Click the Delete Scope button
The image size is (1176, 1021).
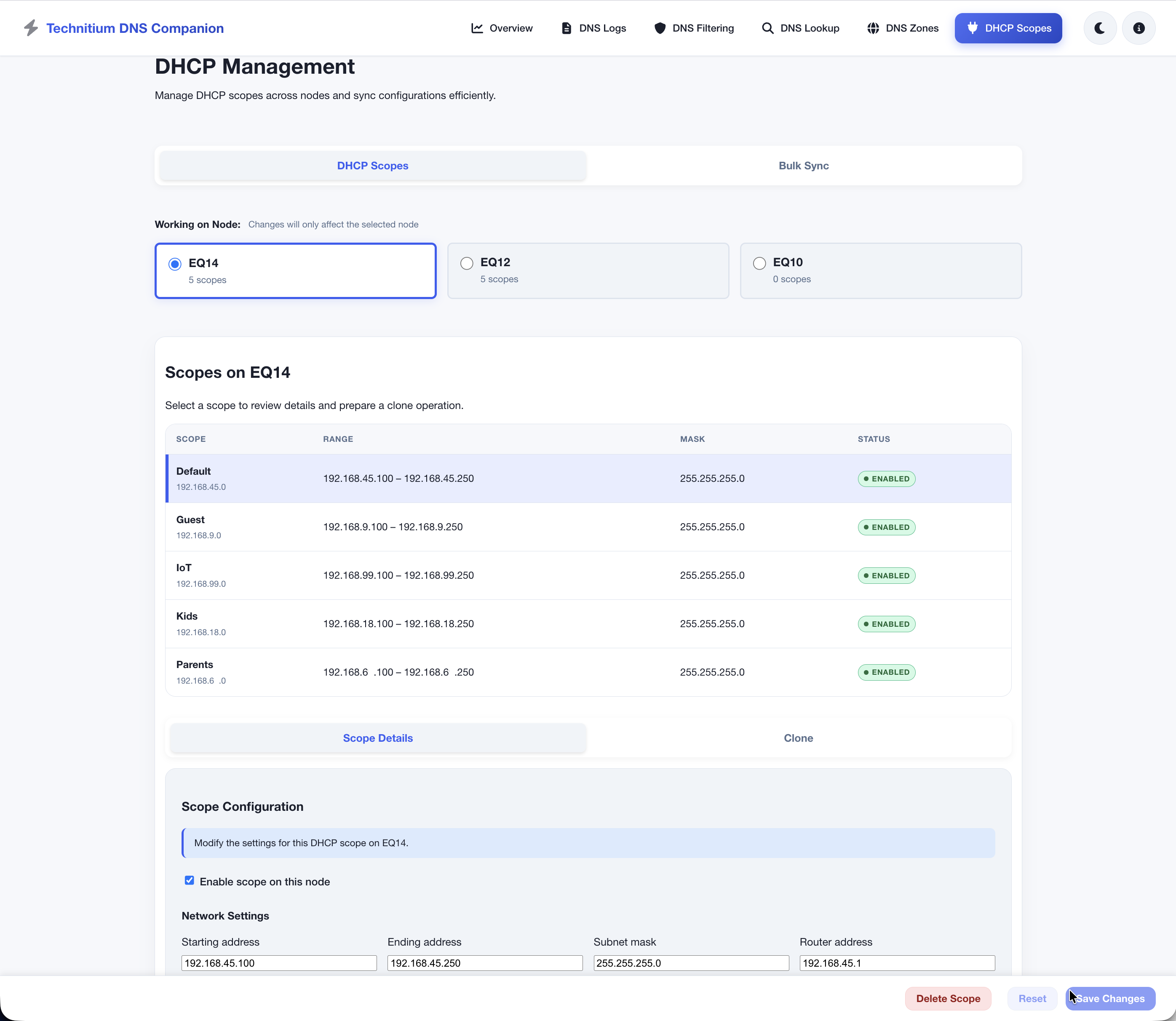948,998
